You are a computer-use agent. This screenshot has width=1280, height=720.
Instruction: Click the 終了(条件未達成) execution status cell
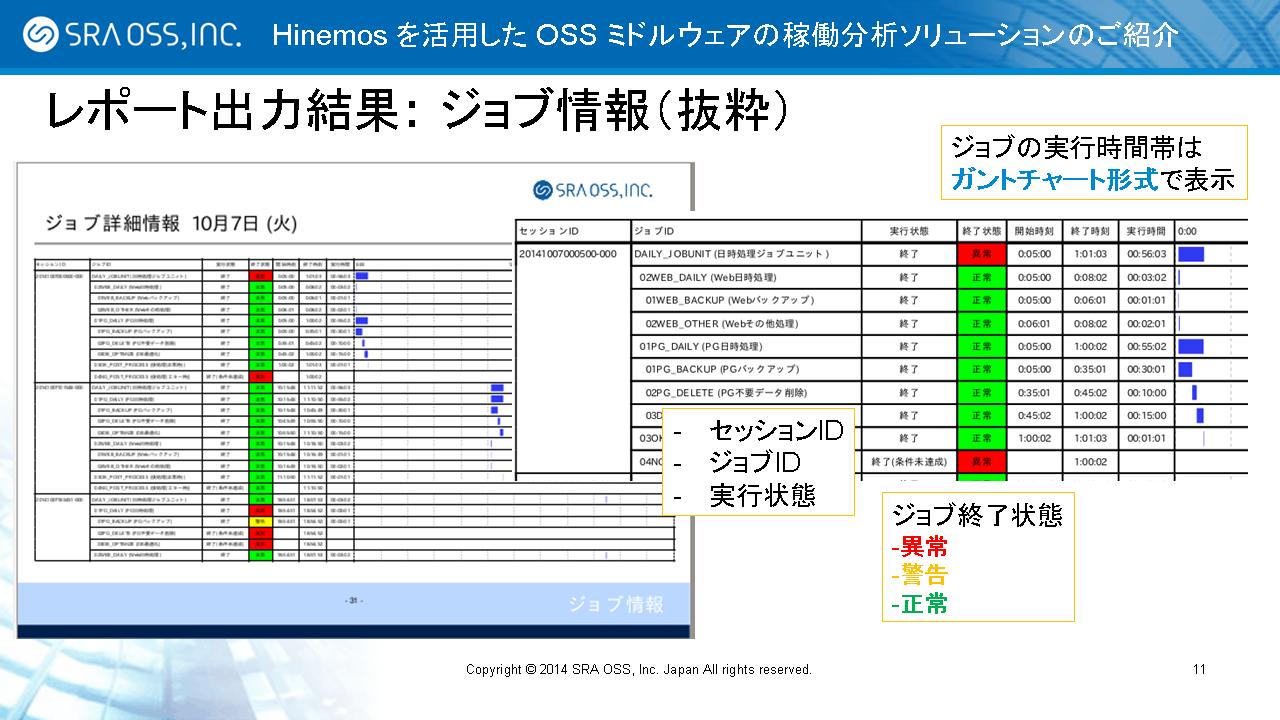908,462
